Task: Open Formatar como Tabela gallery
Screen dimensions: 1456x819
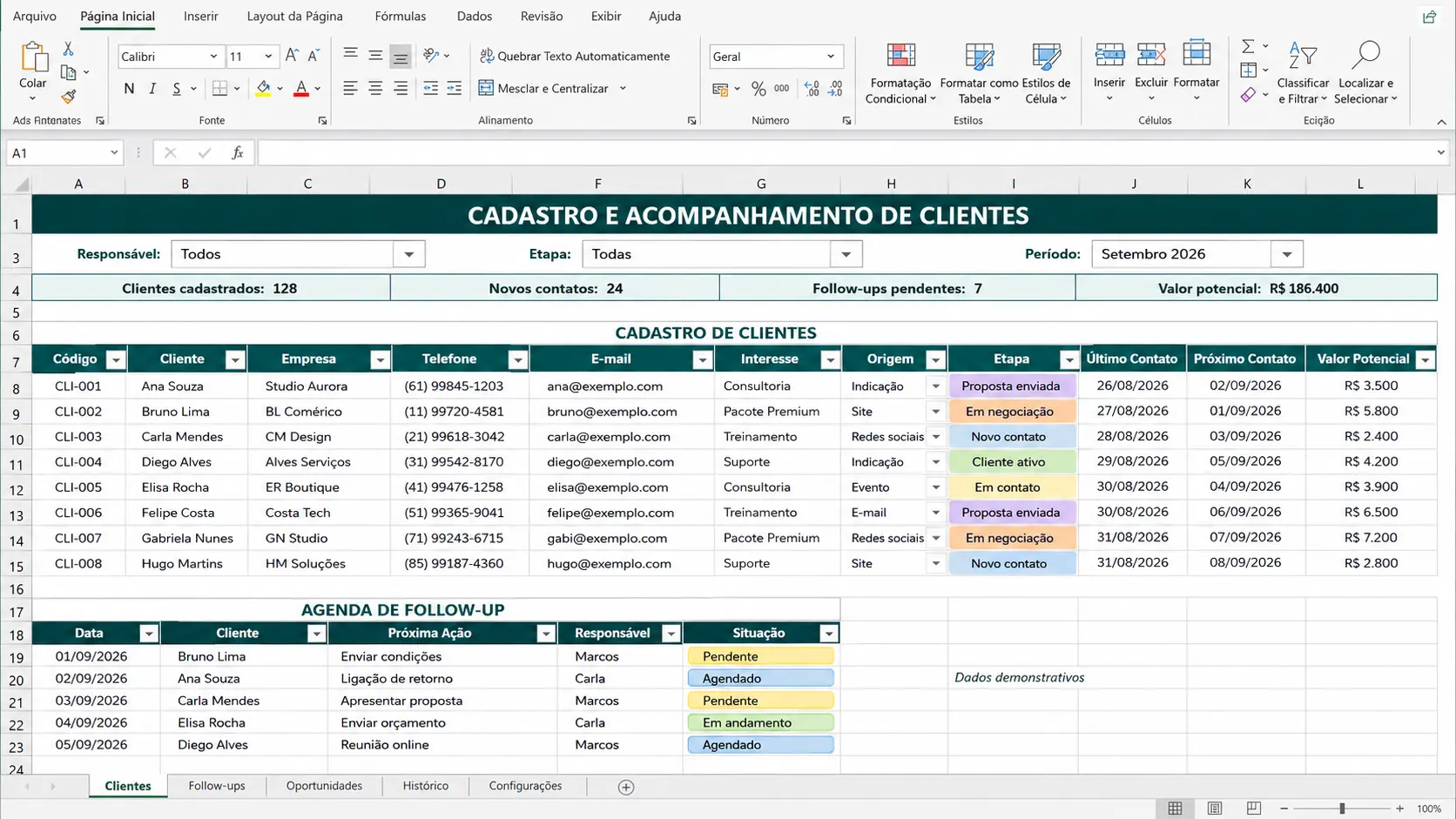Action: pos(979,73)
